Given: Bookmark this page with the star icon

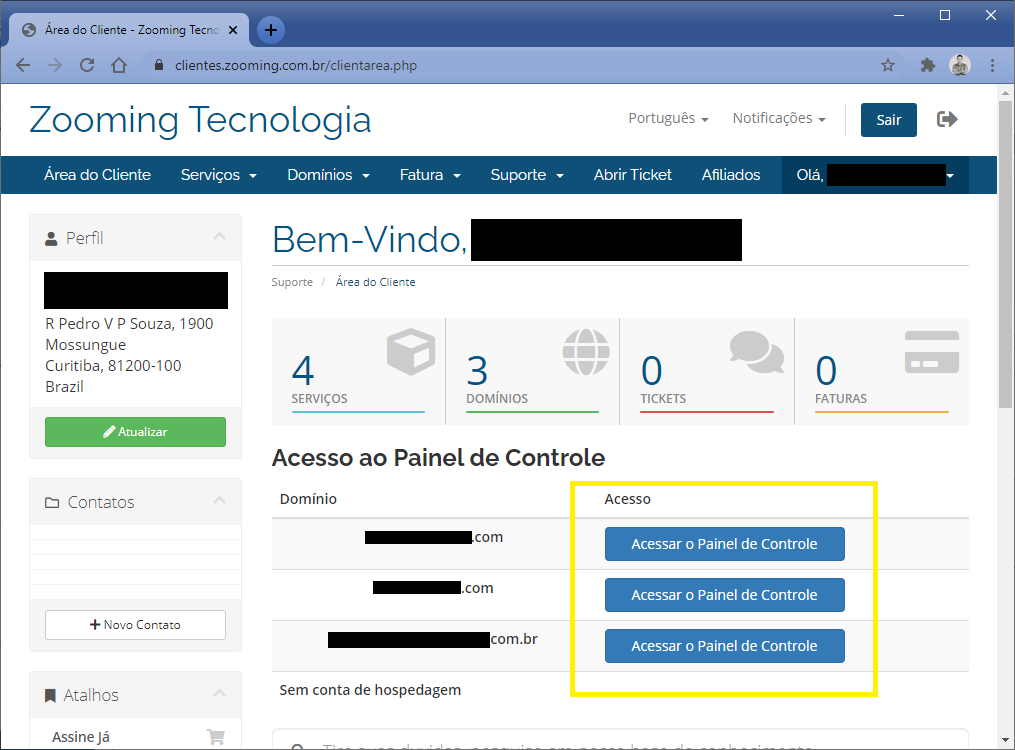Looking at the screenshot, I should point(887,65).
